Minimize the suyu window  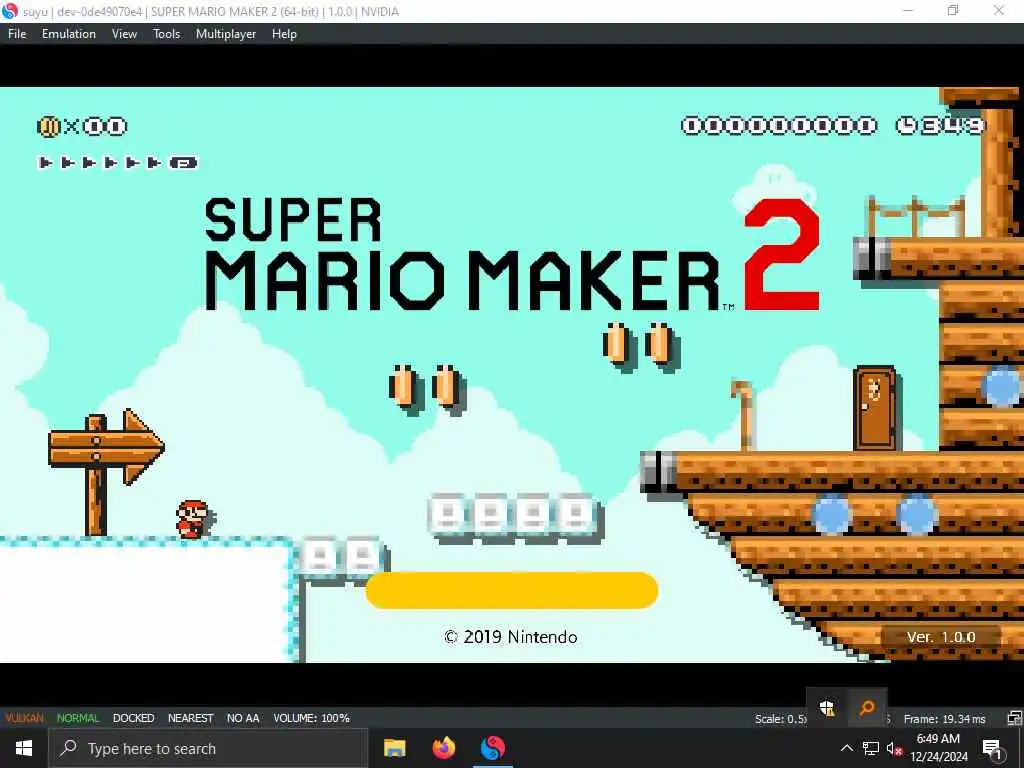908,10
